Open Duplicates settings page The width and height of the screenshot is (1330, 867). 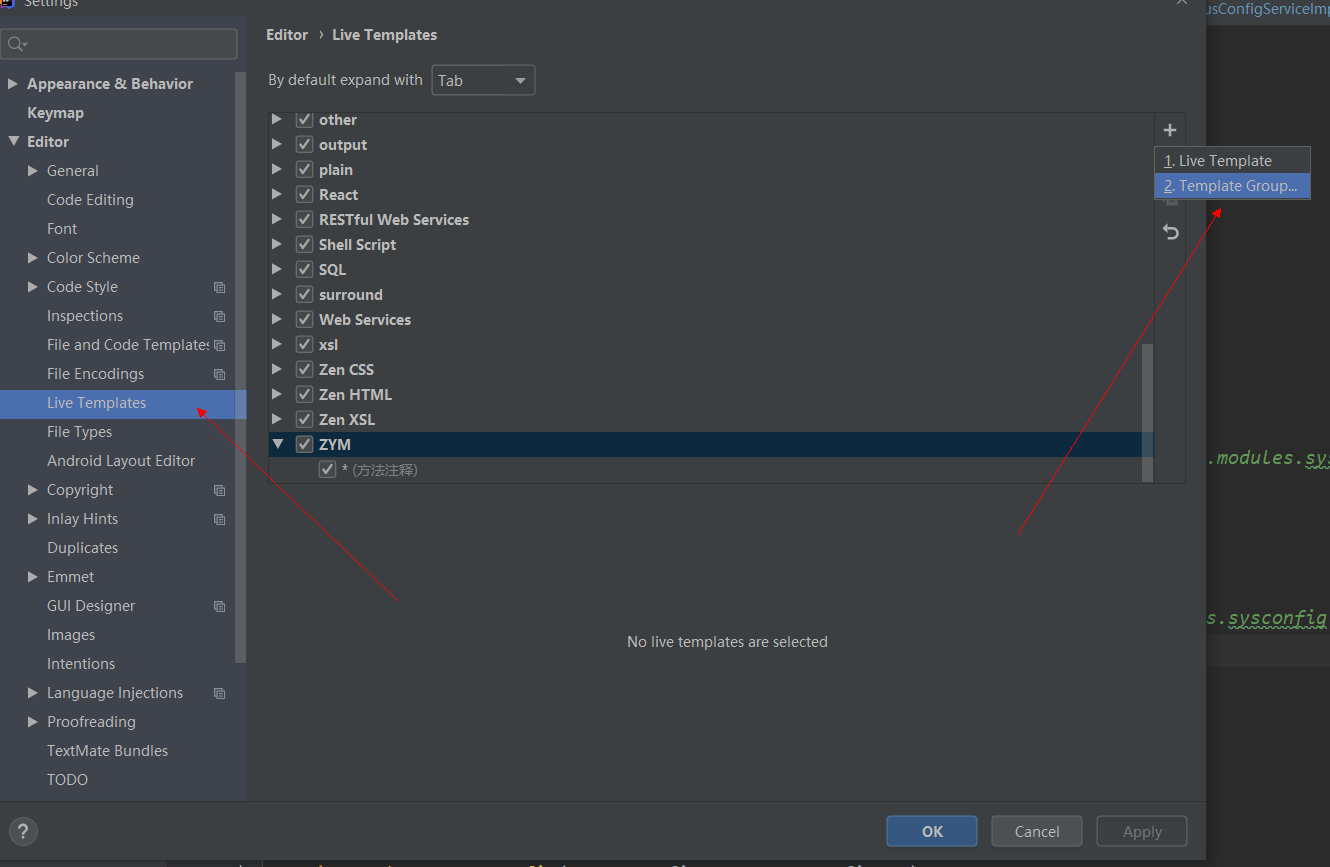pos(82,548)
